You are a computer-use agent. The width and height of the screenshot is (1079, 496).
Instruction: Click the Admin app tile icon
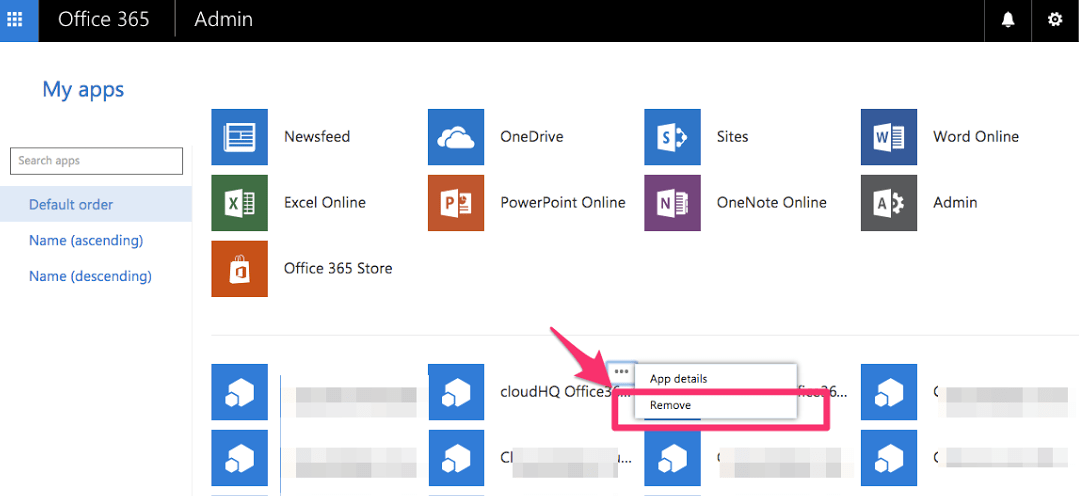point(889,203)
